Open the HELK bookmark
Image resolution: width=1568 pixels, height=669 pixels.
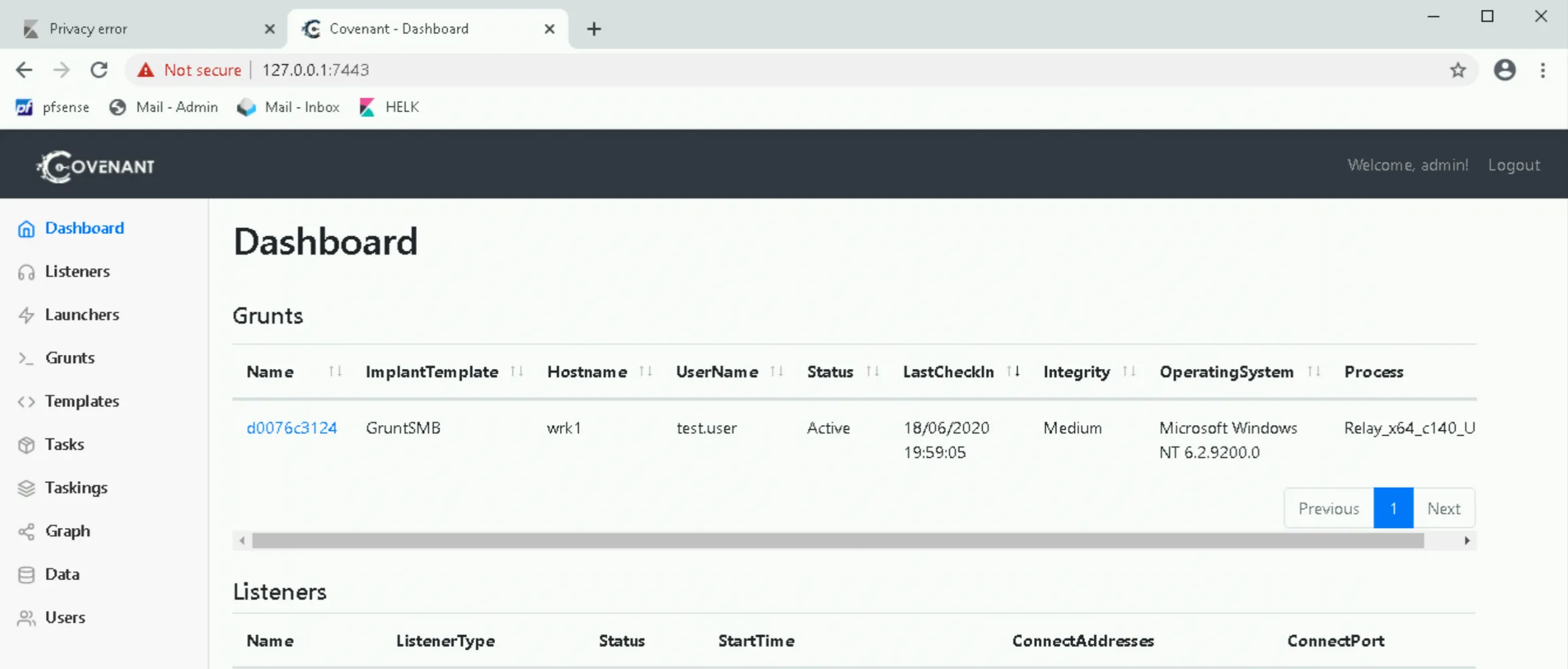(389, 107)
